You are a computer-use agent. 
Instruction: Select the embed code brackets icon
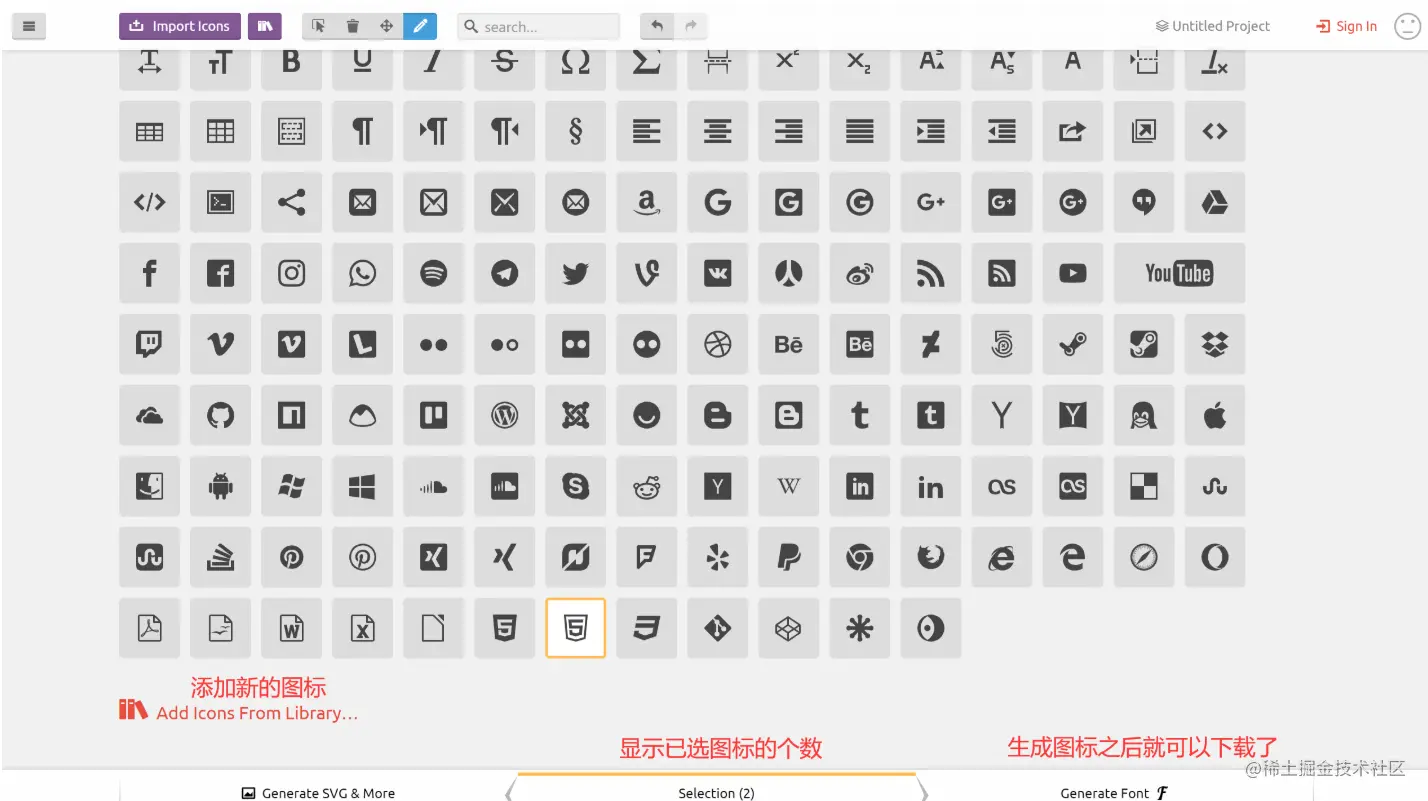click(x=150, y=203)
